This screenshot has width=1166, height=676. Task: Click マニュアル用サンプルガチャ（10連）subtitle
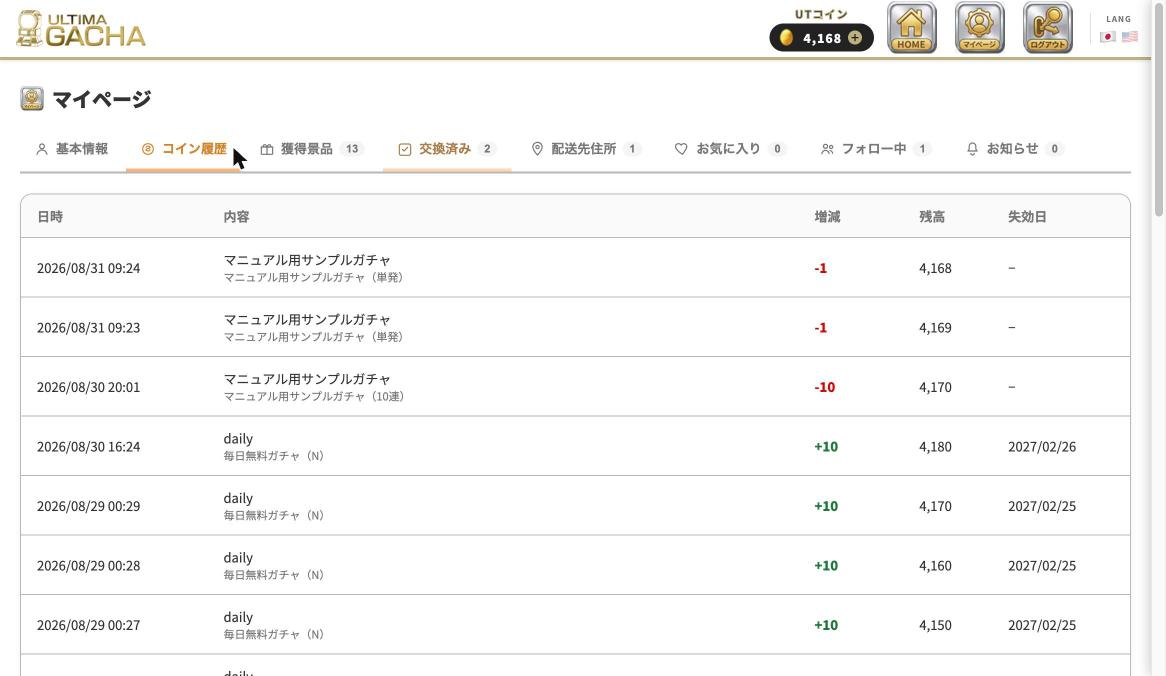tap(314, 396)
